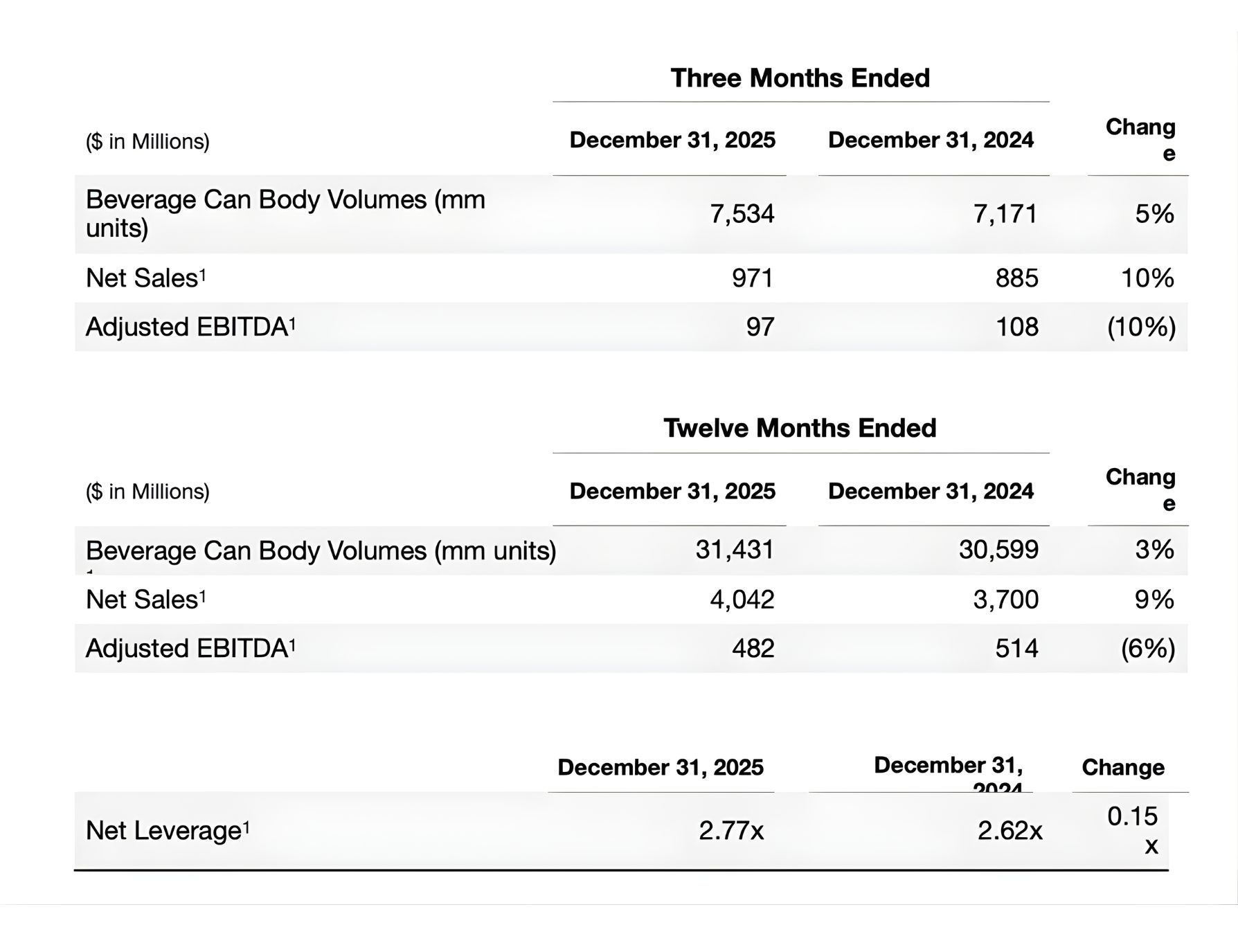Viewport: 1238px width, 952px height.
Task: Click the annual Net Sales value 4,042
Action: (x=742, y=600)
